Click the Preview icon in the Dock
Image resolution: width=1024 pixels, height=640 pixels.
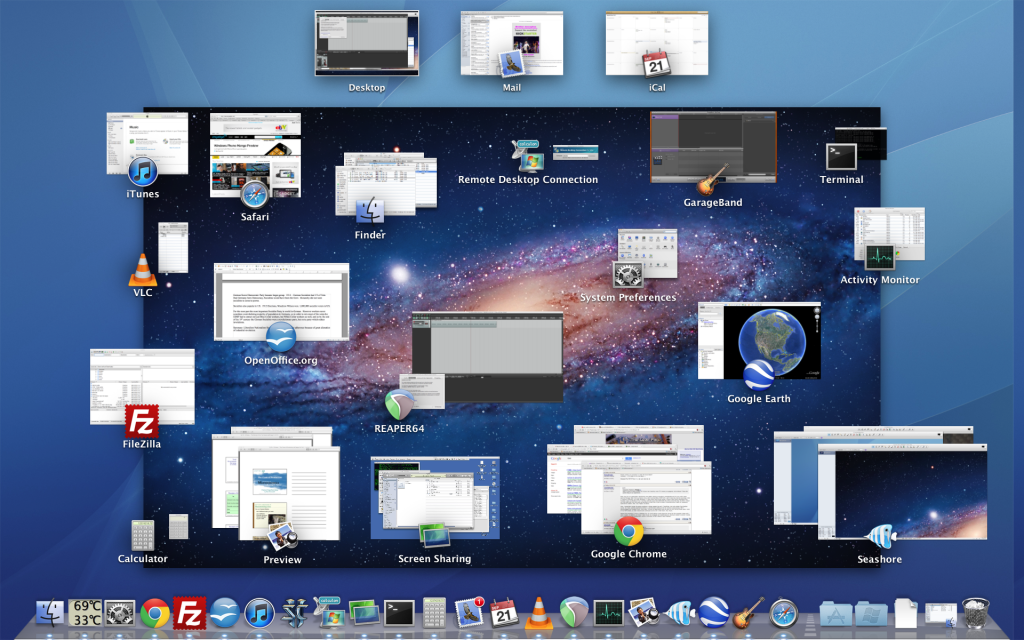coord(644,613)
